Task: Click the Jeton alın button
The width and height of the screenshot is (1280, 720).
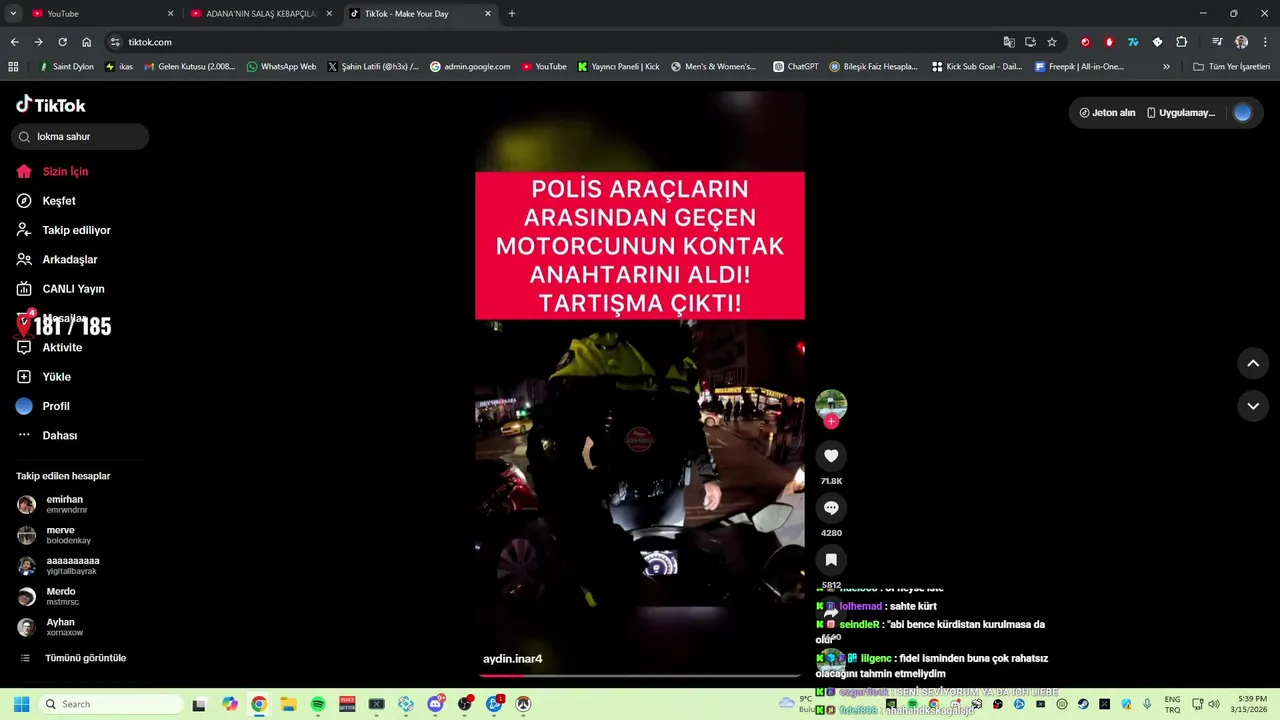Action: (1107, 113)
